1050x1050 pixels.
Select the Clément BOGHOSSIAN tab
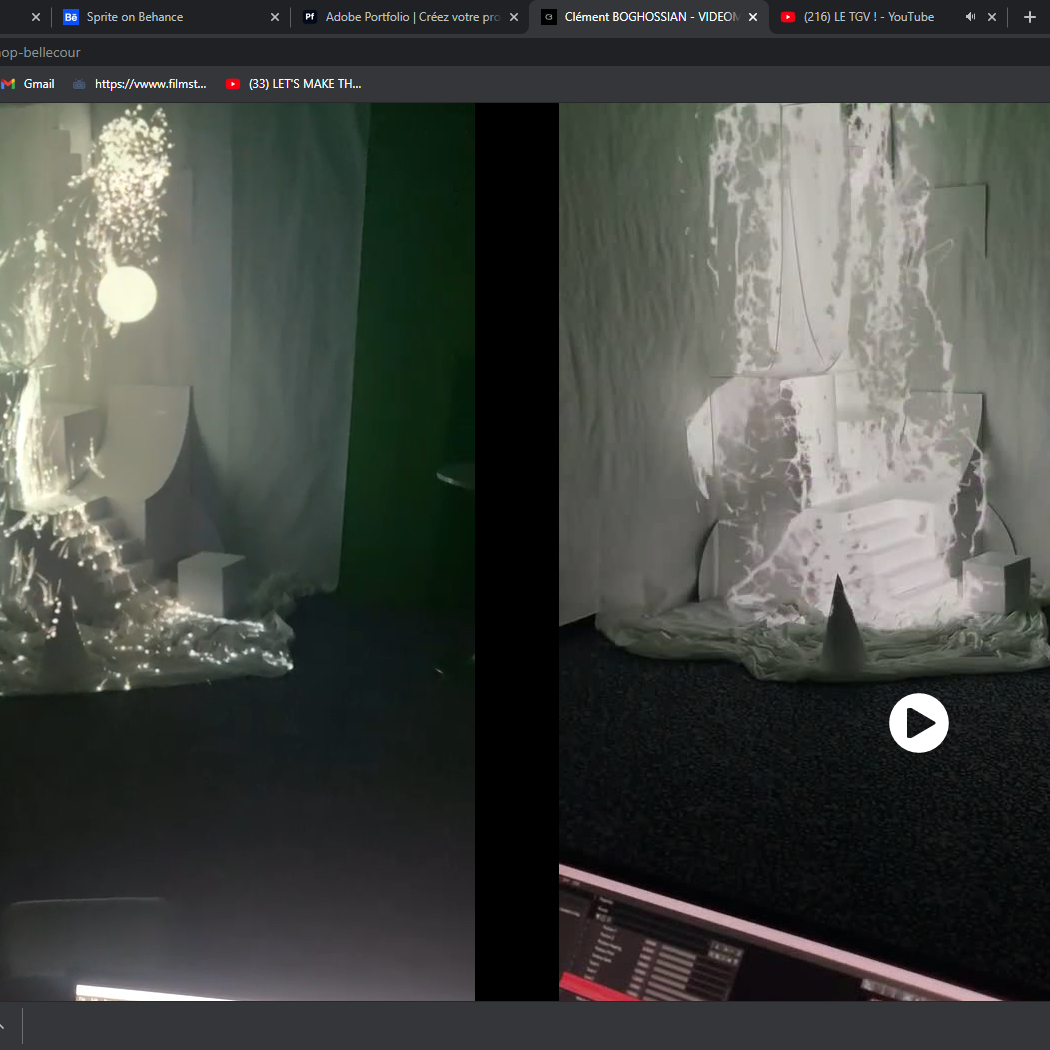(x=649, y=17)
